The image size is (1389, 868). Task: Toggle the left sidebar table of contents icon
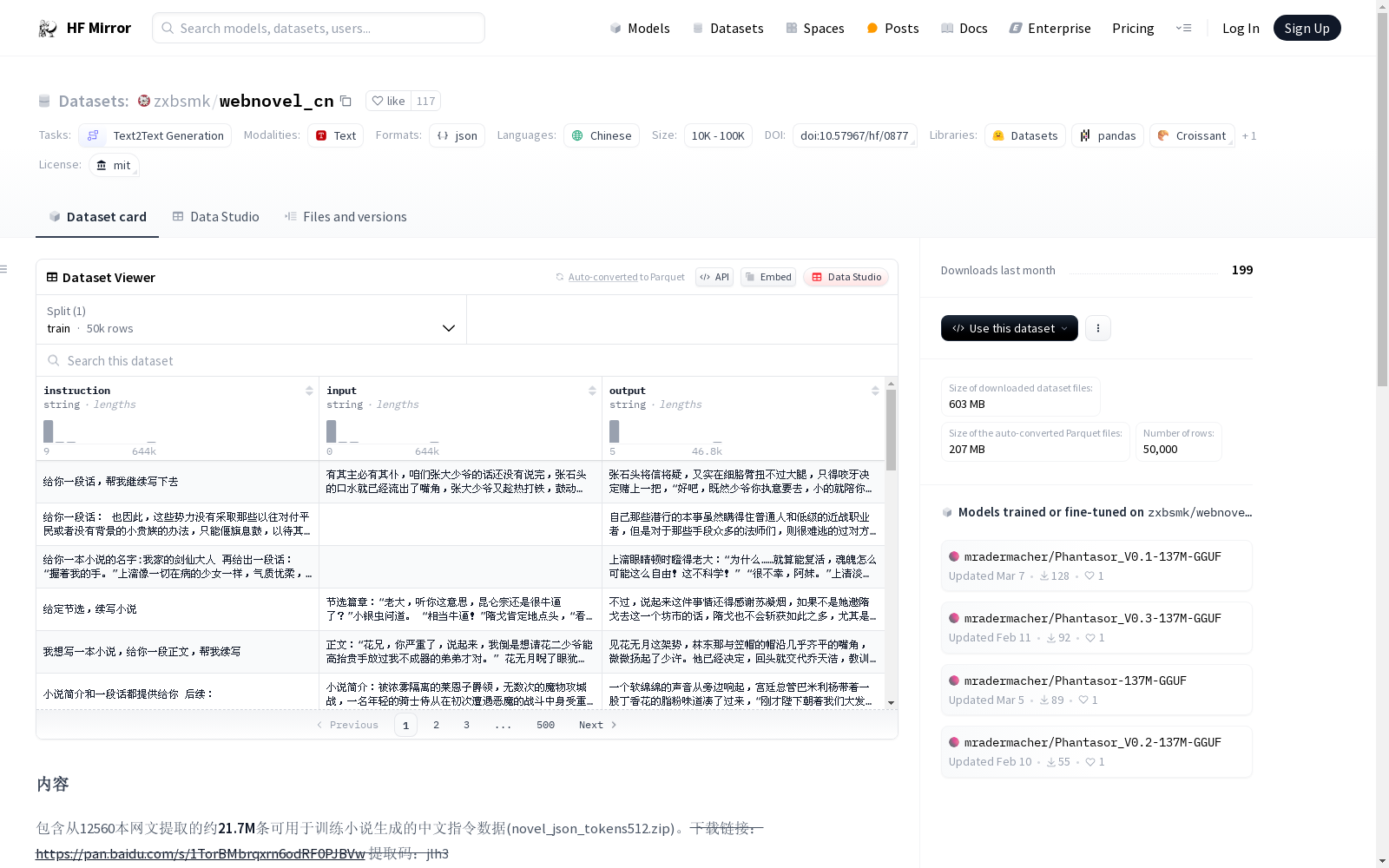pyautogui.click(x=3, y=269)
